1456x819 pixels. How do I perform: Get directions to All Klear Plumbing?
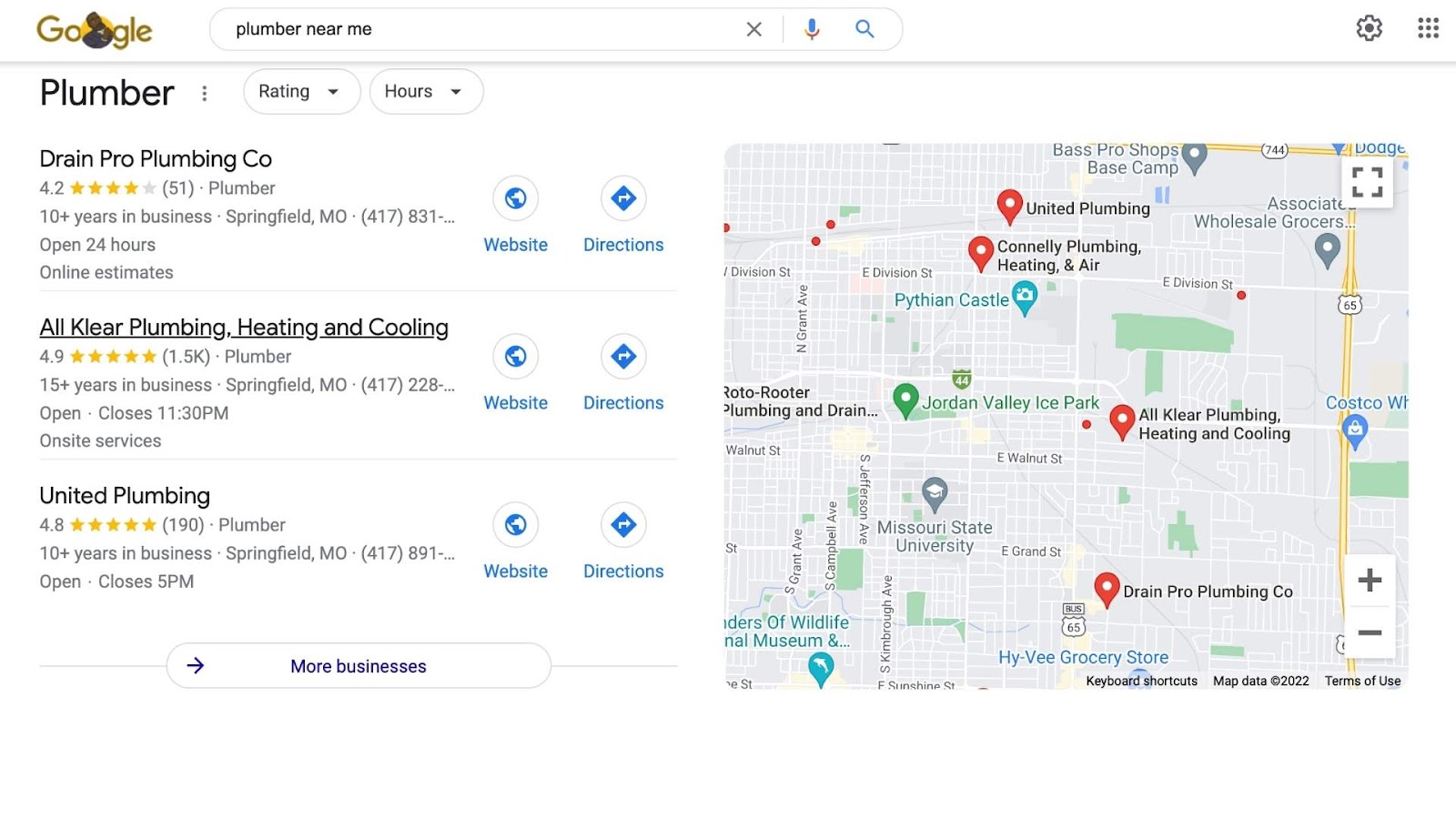(623, 357)
